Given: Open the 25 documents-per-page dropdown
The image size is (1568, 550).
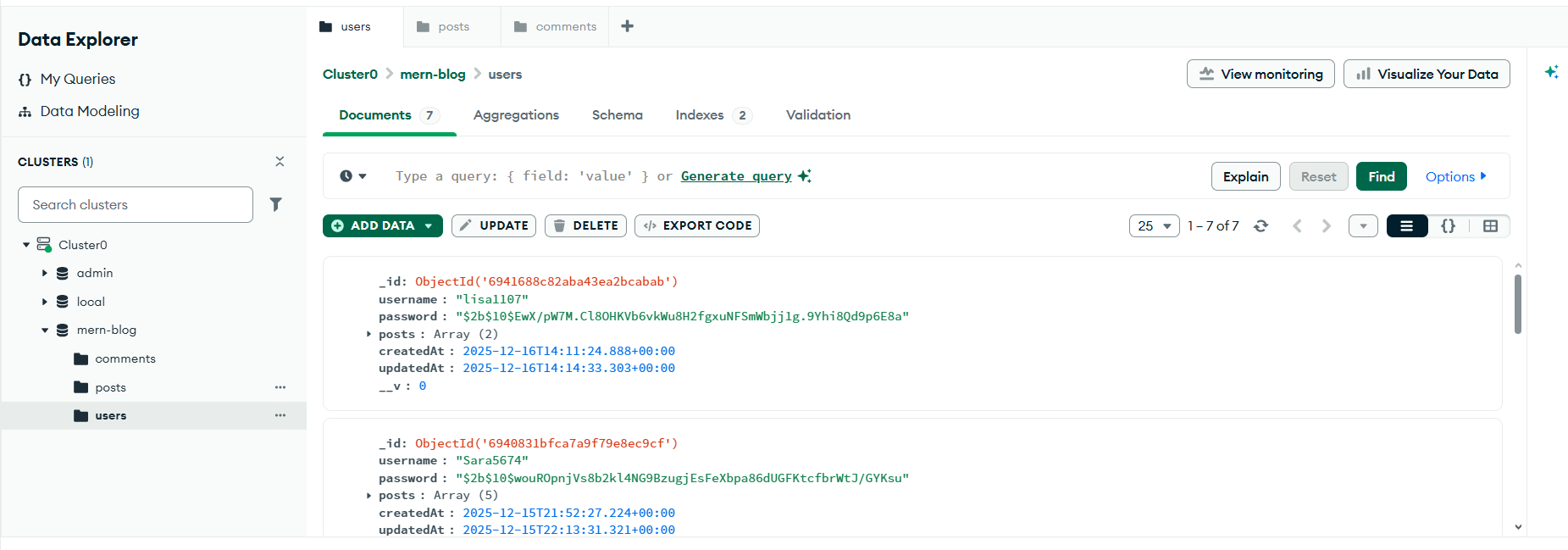Looking at the screenshot, I should pos(1154,225).
